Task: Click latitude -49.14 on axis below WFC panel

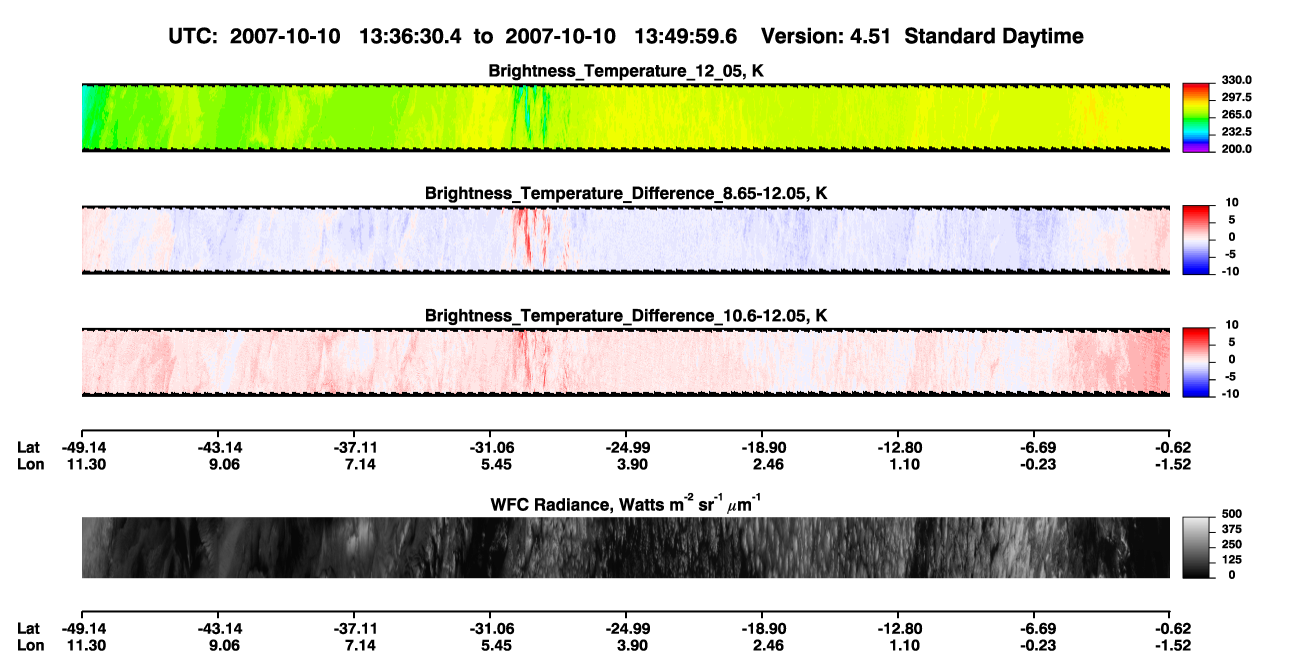Action: click(x=83, y=628)
